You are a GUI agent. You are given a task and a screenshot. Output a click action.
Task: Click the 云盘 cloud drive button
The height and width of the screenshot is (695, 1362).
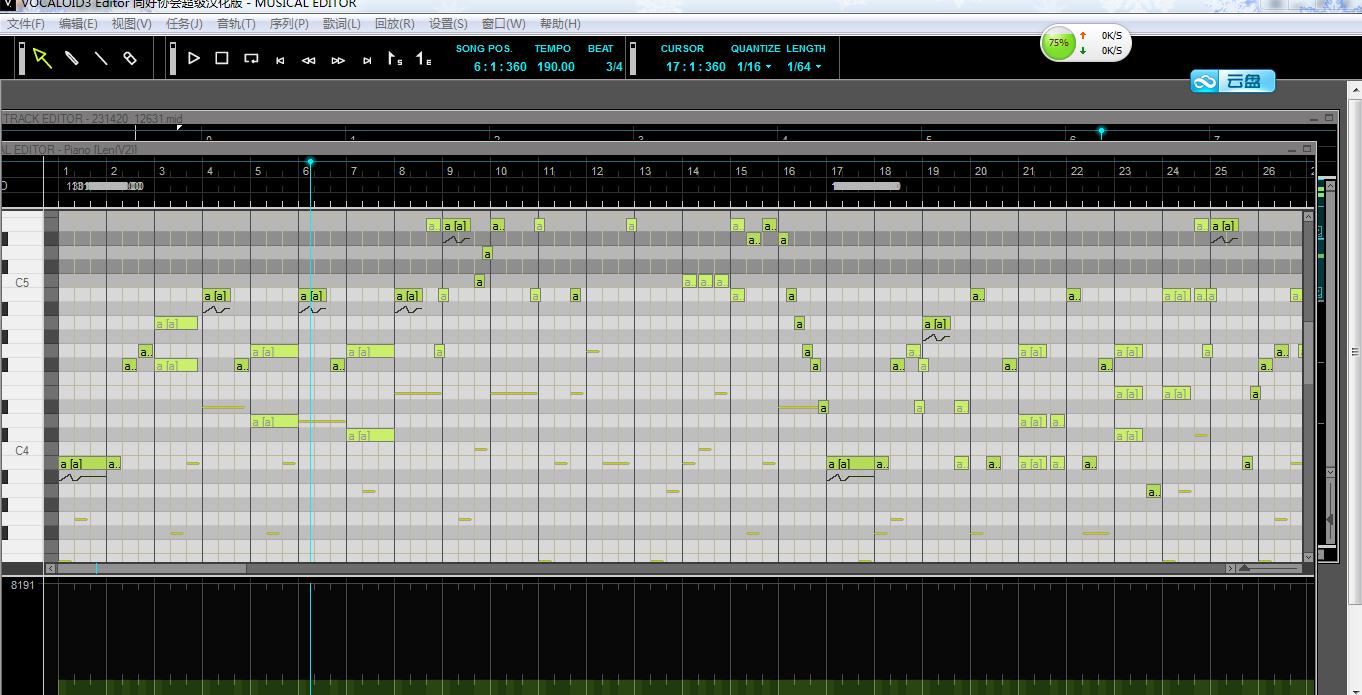pos(1233,82)
